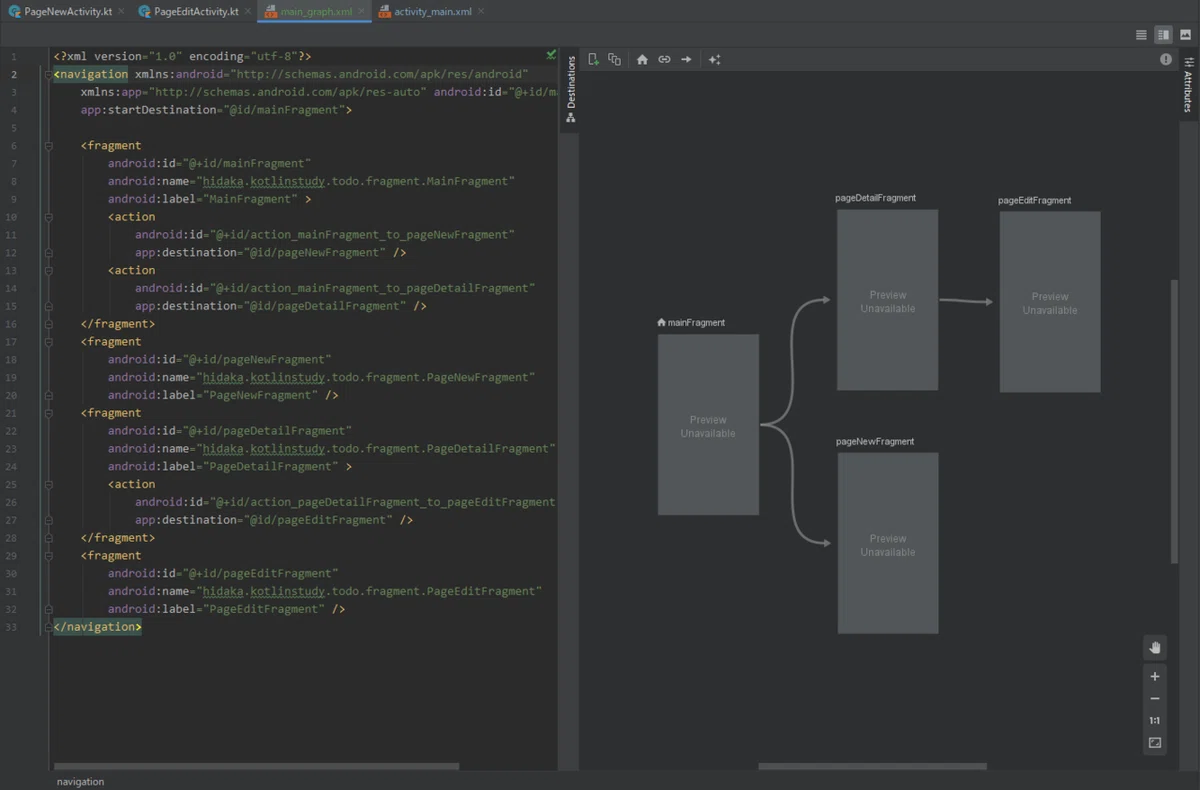Image resolution: width=1200 pixels, height=790 pixels.
Task: Switch editor to Split view
Action: tap(1163, 35)
